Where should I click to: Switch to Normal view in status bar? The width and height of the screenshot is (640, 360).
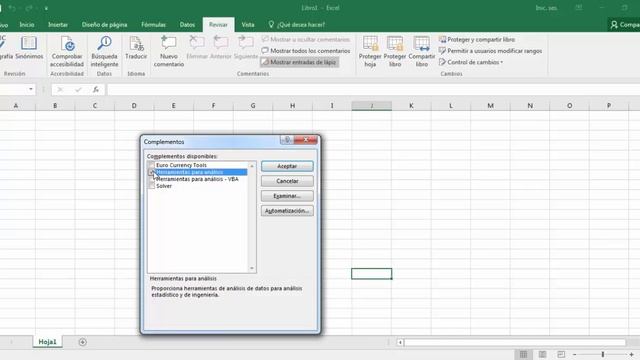523,354
